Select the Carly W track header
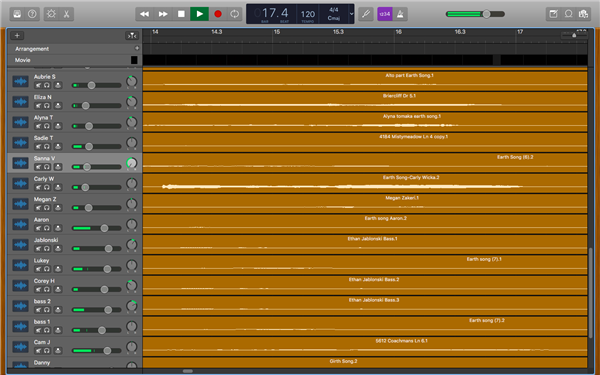Viewport: 600px width, 375px height. tap(75, 183)
